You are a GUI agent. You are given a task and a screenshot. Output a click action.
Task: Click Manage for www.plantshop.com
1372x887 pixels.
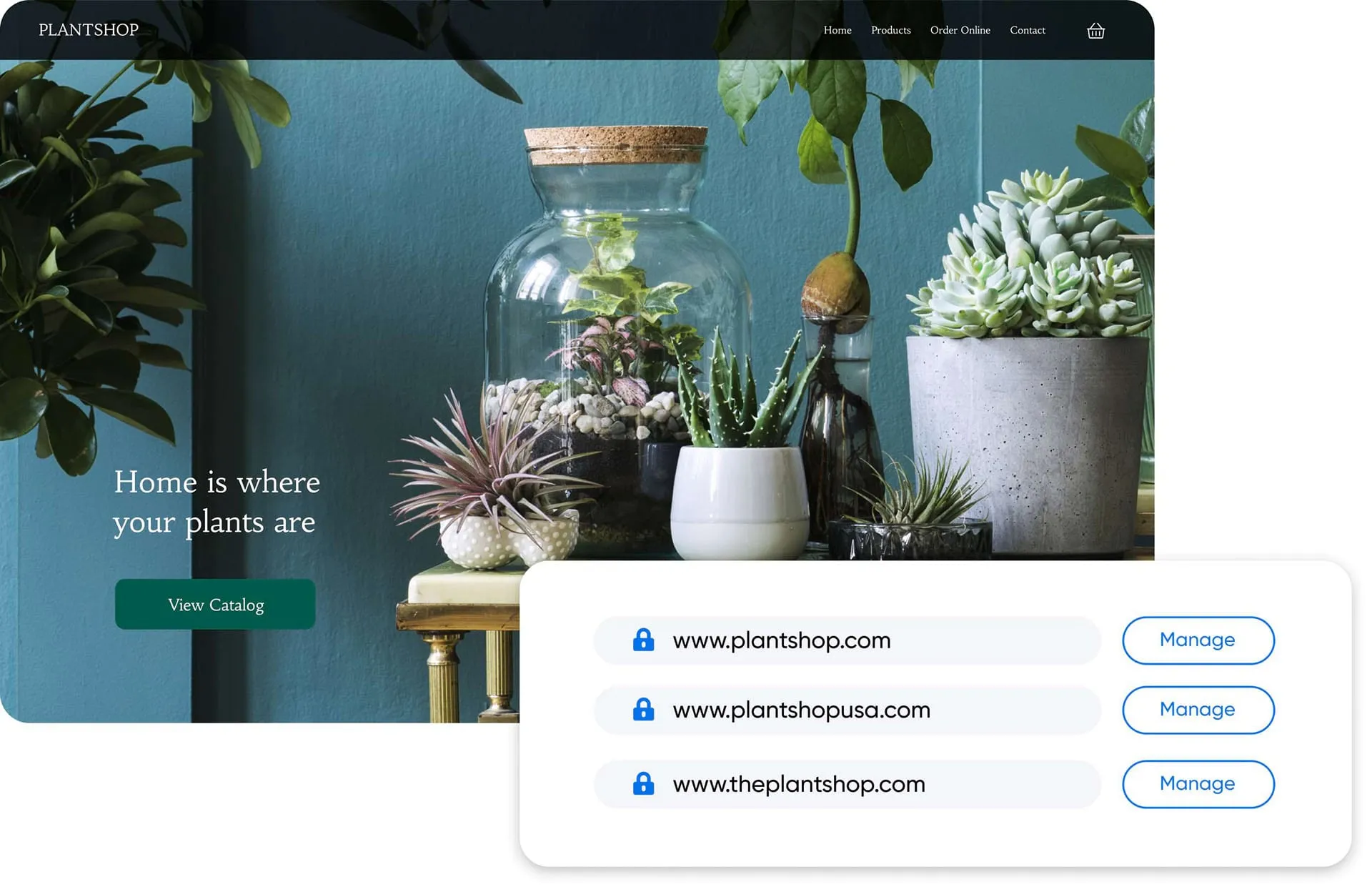[x=1196, y=640]
